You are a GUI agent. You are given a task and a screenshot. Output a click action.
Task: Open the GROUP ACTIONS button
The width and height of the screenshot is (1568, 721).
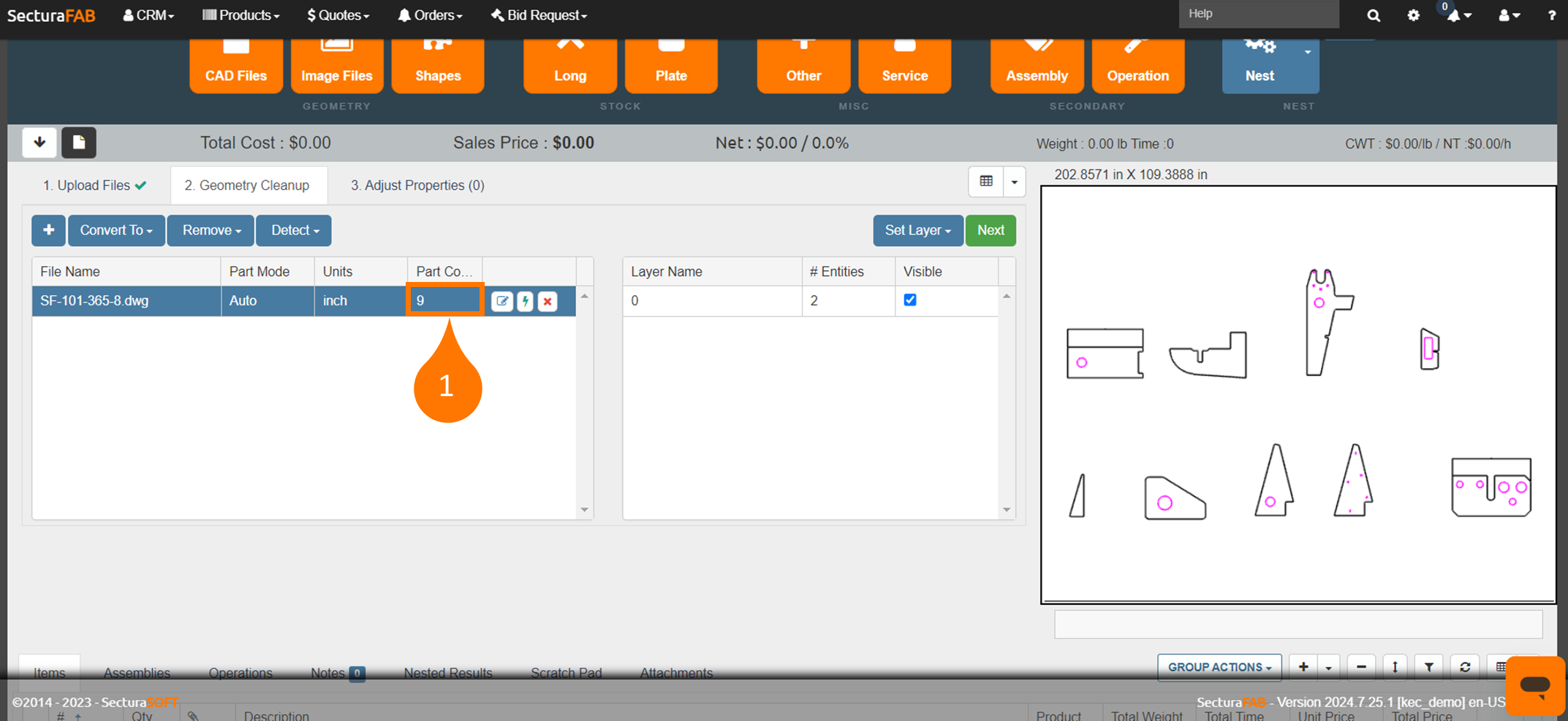pyautogui.click(x=1219, y=667)
